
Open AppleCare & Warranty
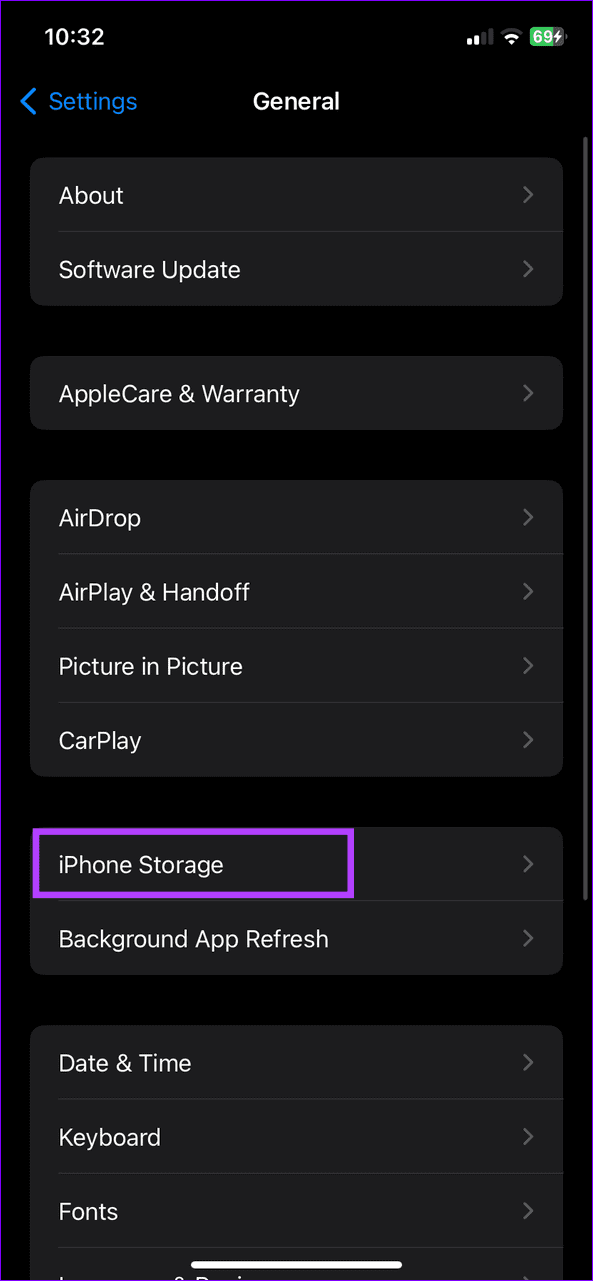[296, 393]
